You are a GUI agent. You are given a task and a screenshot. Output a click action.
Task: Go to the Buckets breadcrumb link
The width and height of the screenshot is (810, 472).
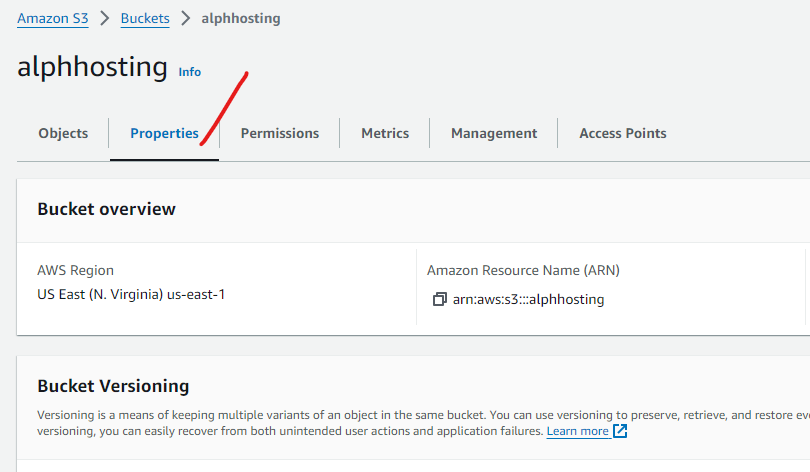[145, 18]
